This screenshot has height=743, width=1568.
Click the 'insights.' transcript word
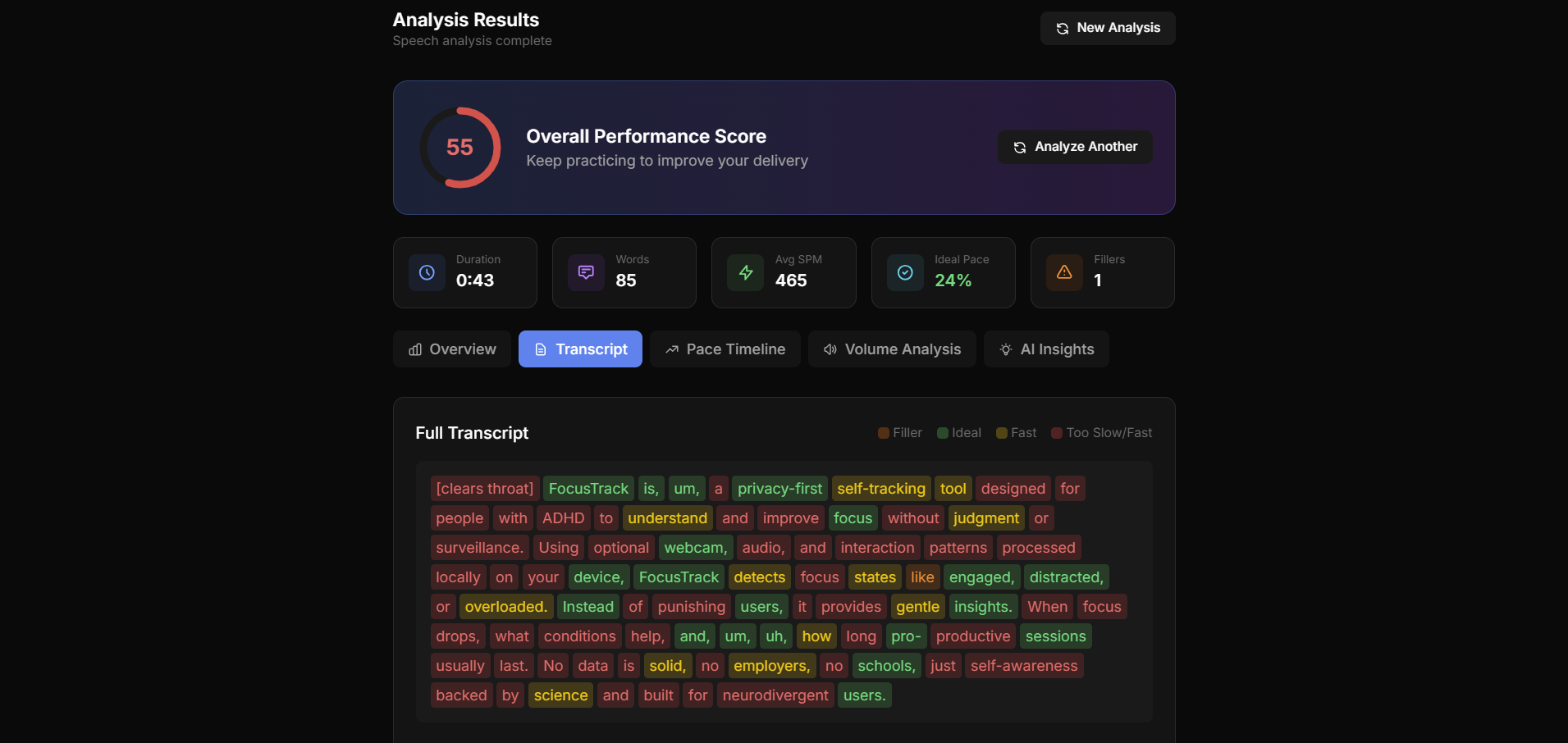coord(983,607)
